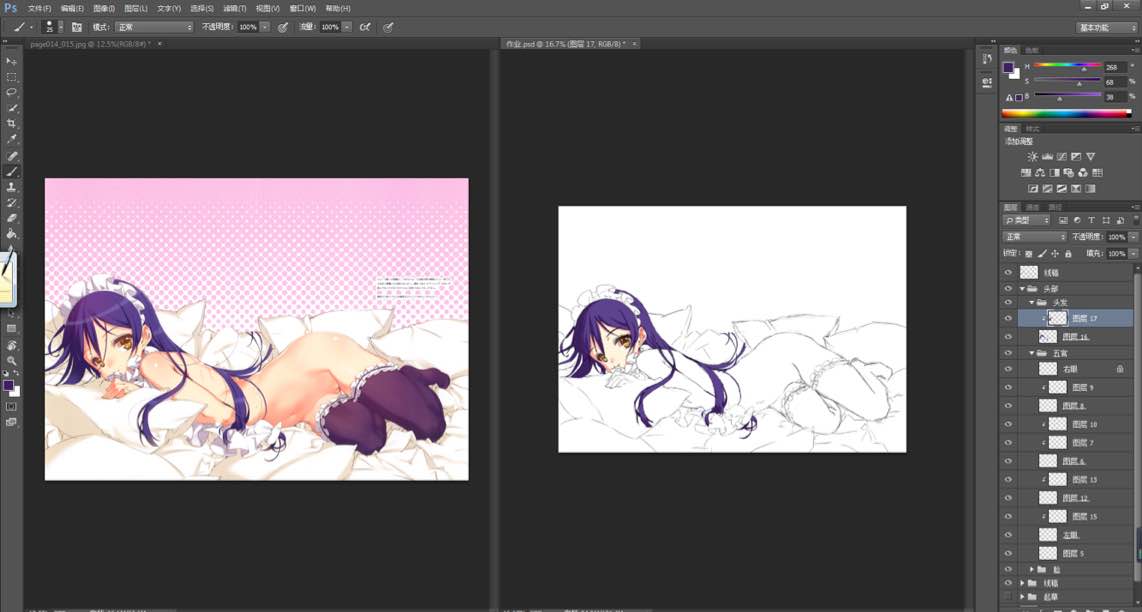Select the Zoom tool
Viewport: 1142px width, 612px height.
click(12, 361)
